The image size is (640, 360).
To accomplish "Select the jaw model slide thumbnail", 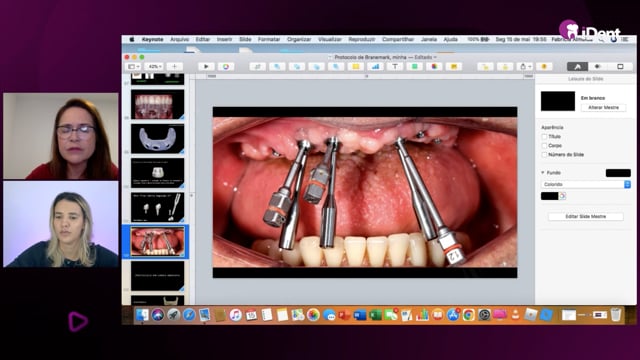I will [158, 138].
